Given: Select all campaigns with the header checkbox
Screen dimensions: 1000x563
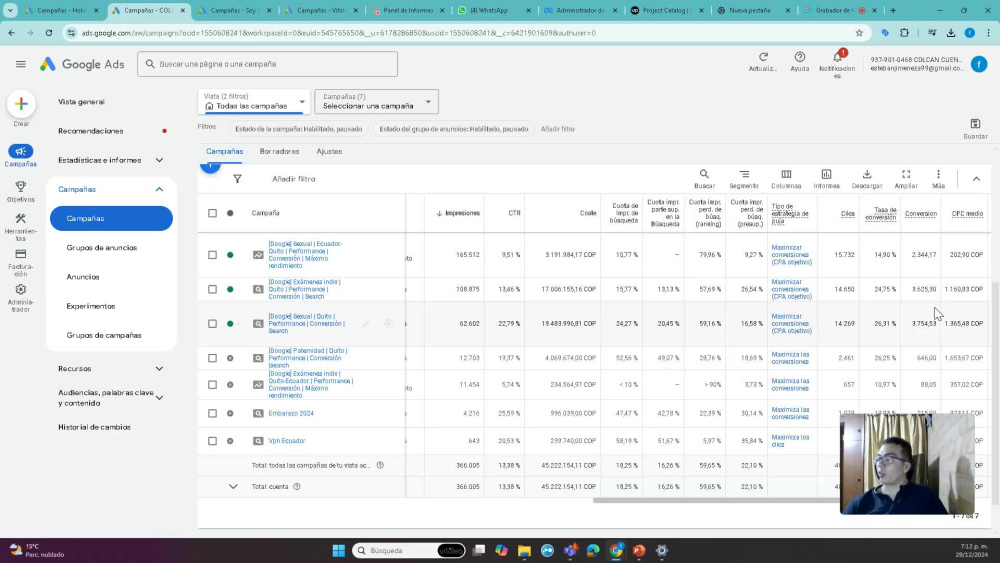Looking at the screenshot, I should coord(212,213).
